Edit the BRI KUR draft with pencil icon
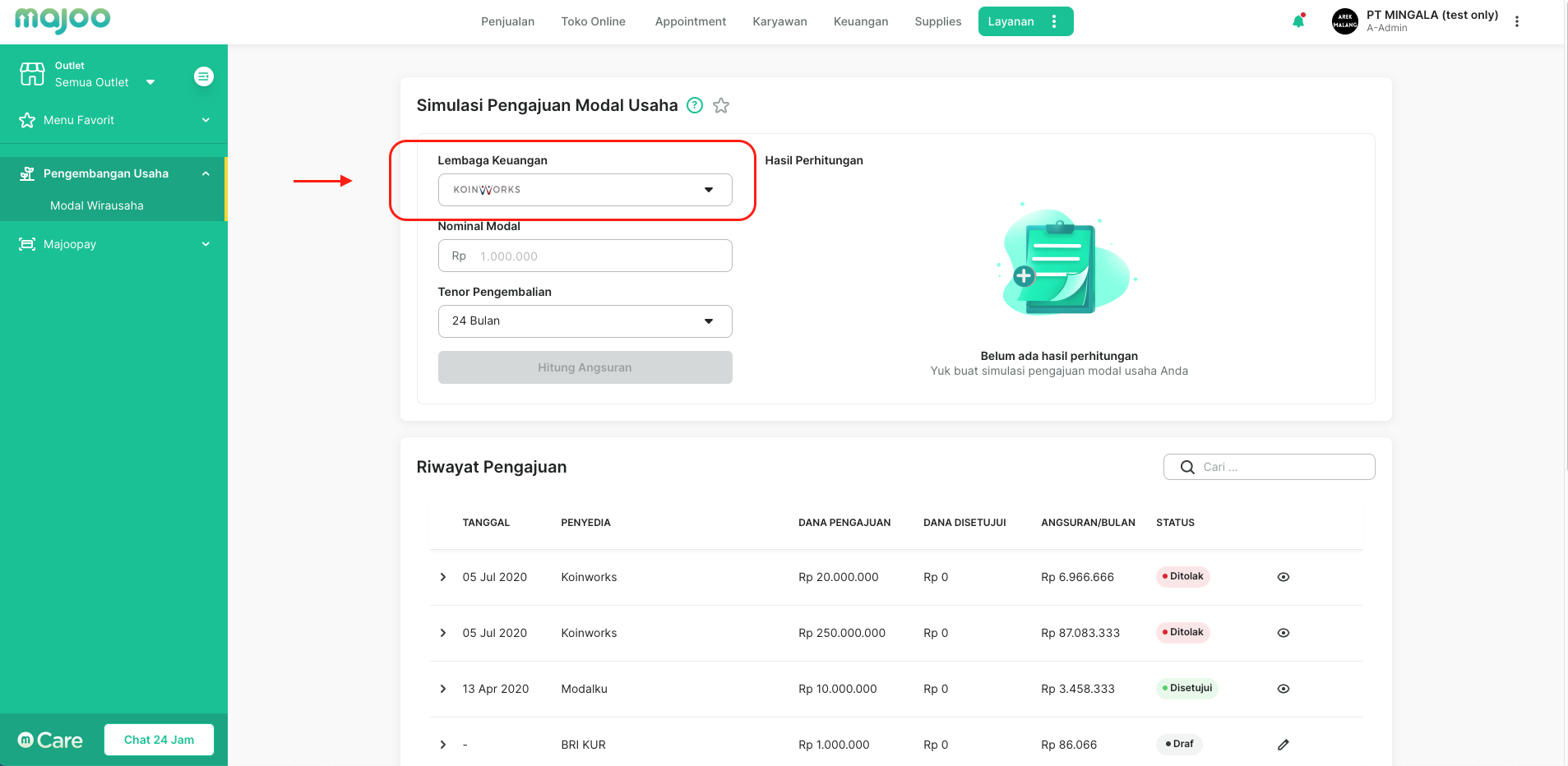 pyautogui.click(x=1284, y=745)
